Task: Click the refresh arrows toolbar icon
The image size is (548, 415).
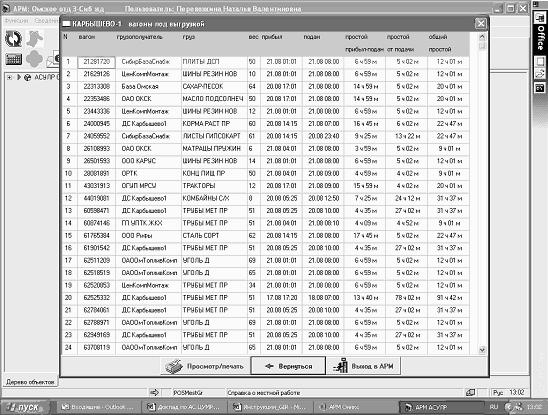Action: click(x=14, y=38)
